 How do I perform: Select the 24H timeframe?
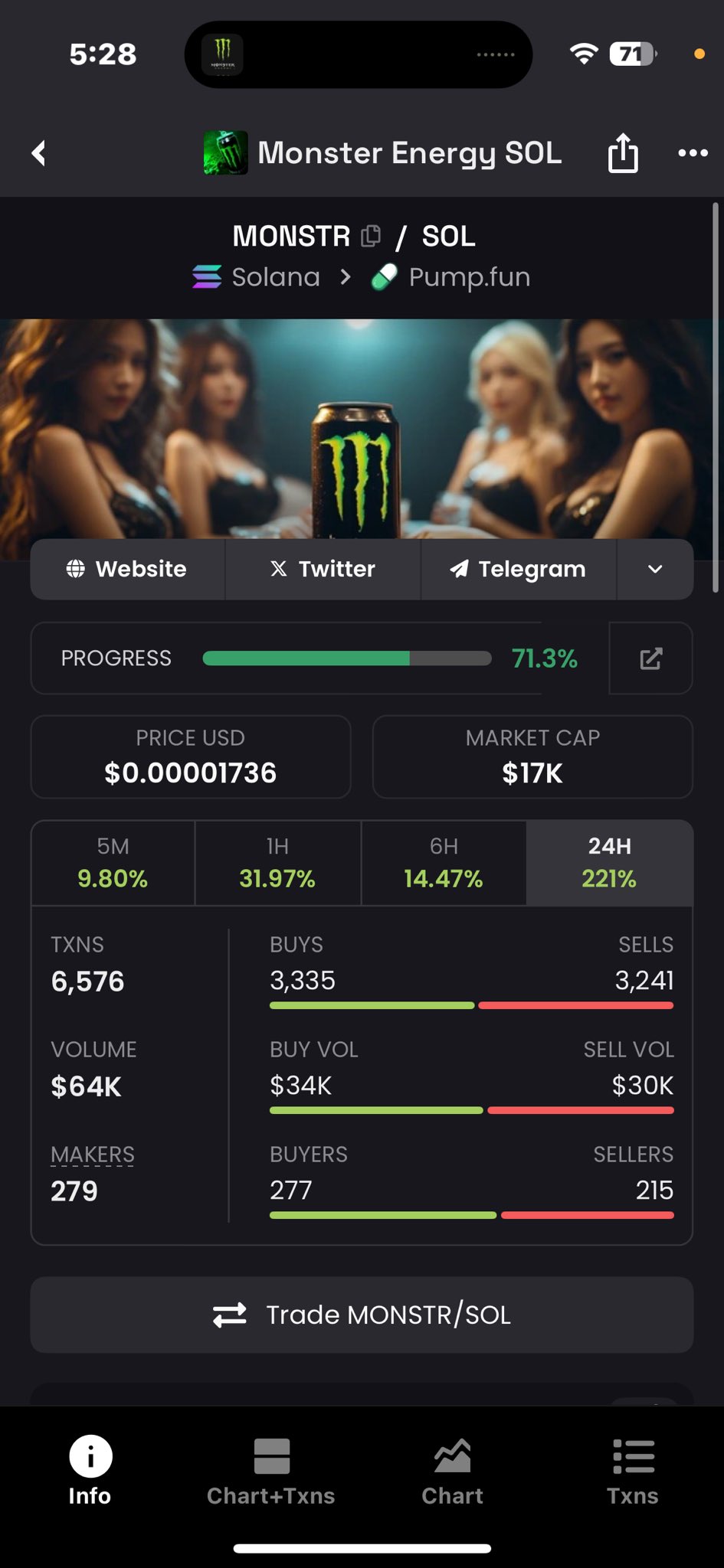point(609,863)
